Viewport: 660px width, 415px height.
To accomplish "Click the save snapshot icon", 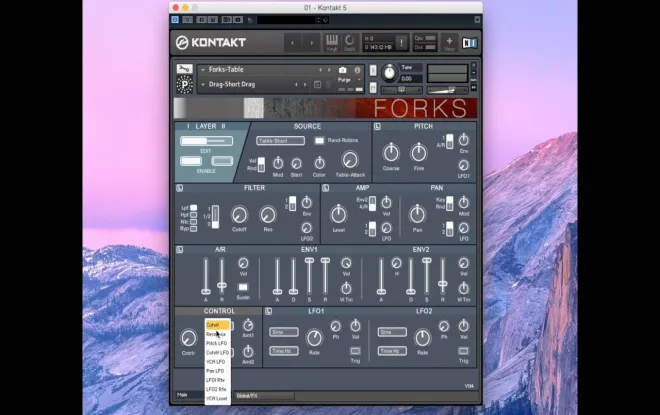I will point(317,85).
